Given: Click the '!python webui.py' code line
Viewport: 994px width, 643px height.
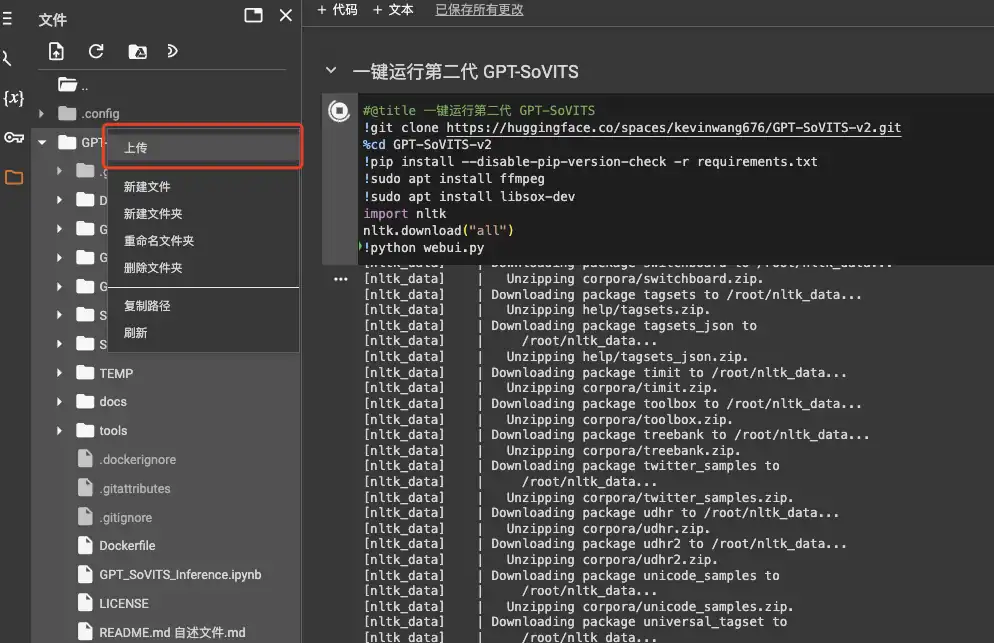Looking at the screenshot, I should pos(423,248).
